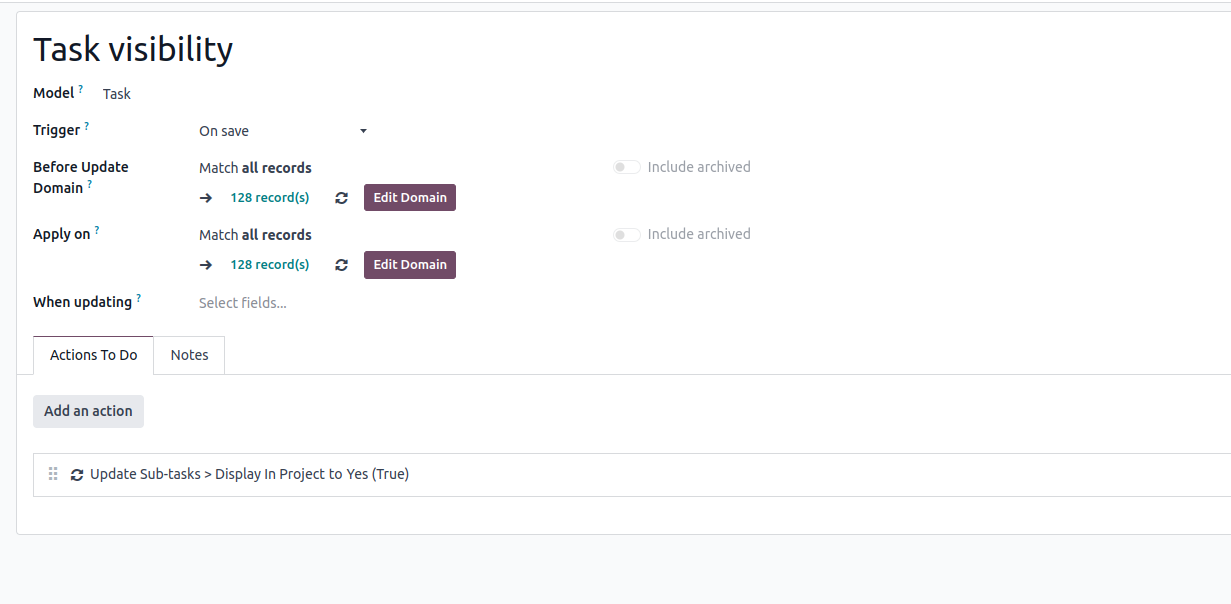The width and height of the screenshot is (1231, 604).
Task: Toggle Include archived for Apply on
Action: (627, 234)
